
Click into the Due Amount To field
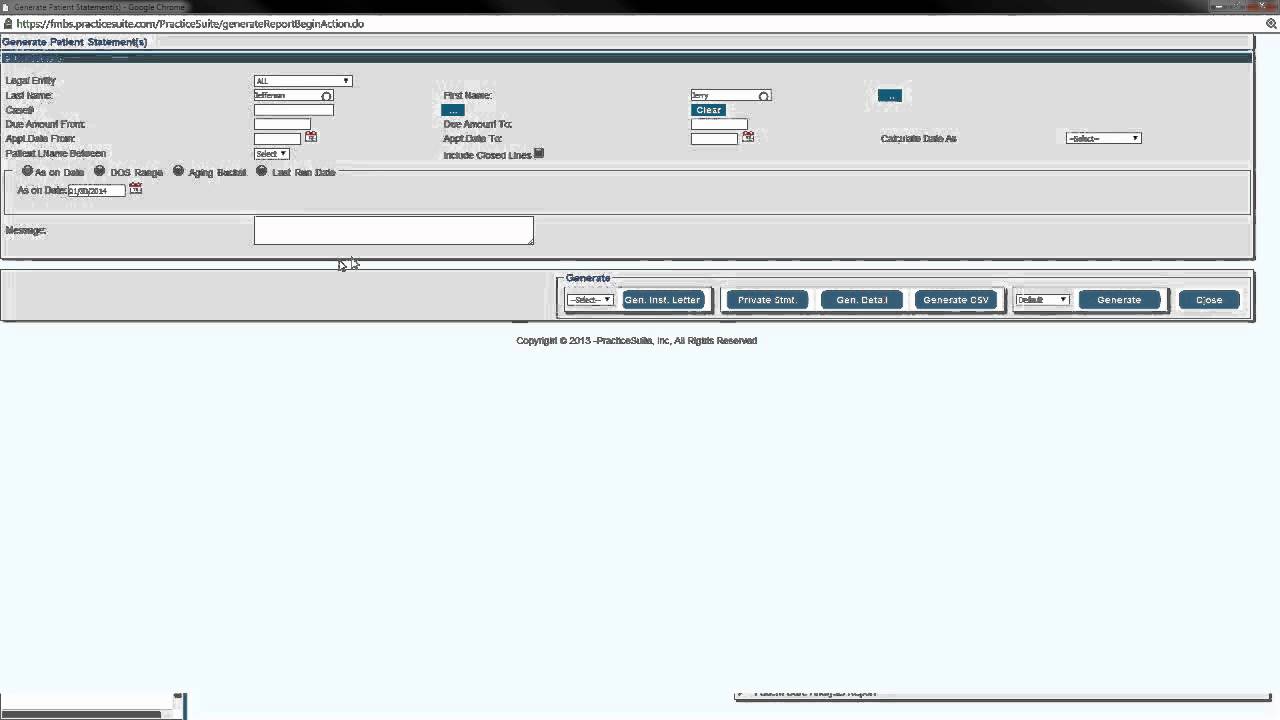pyautogui.click(x=719, y=124)
